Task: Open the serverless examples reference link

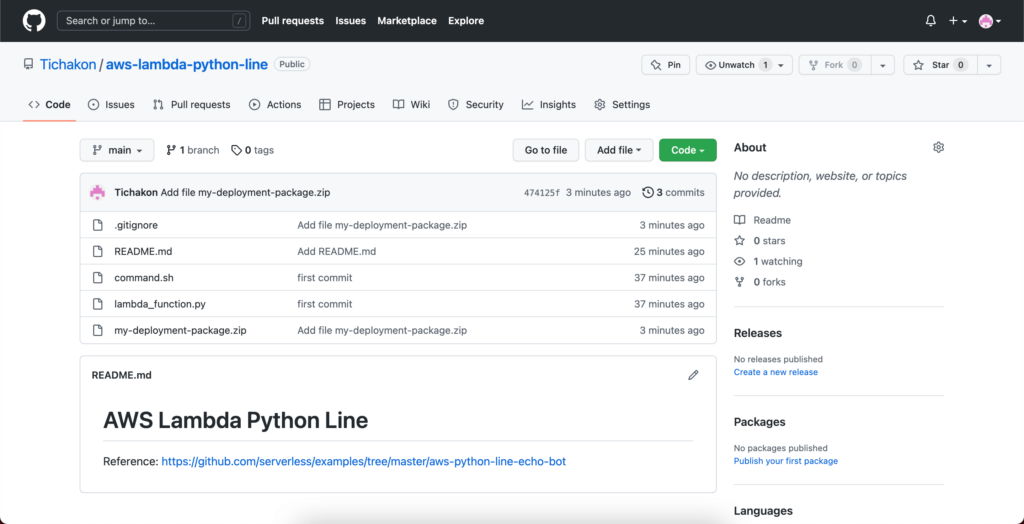Action: (363, 461)
